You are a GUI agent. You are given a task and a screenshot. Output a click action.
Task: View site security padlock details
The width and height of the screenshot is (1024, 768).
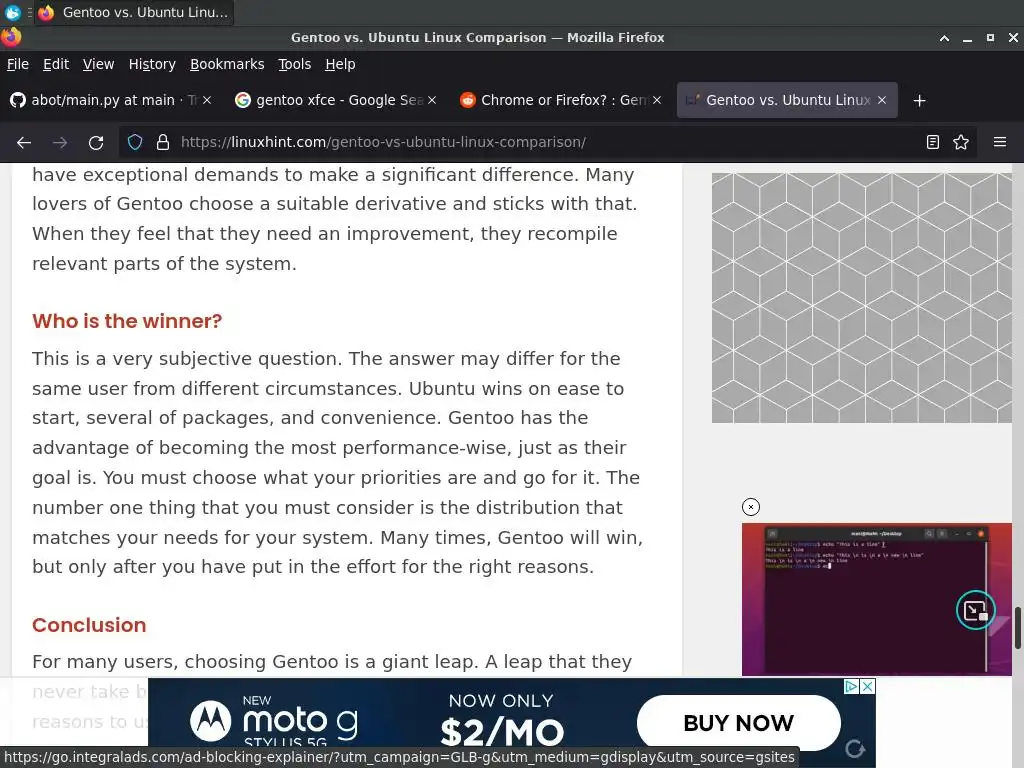coord(163,142)
